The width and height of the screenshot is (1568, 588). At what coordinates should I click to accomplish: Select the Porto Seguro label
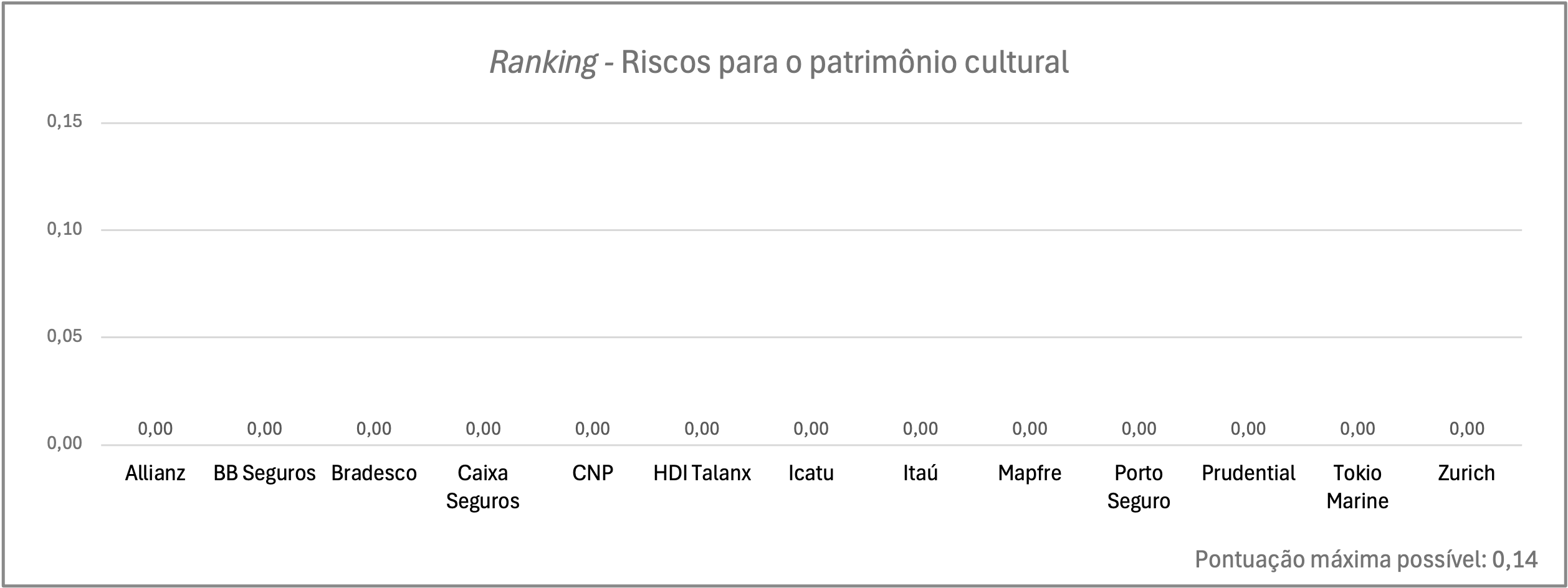(1139, 487)
